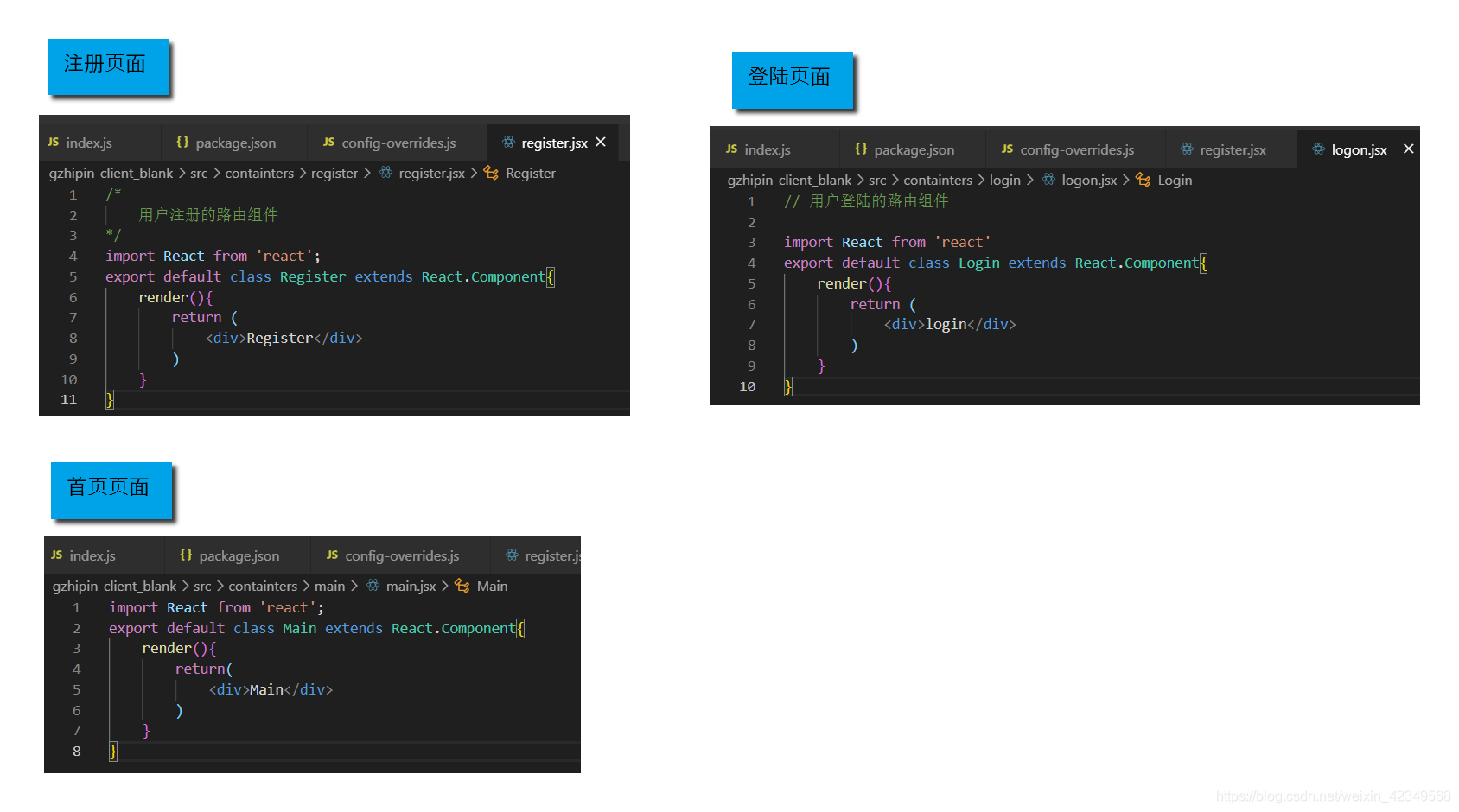Select register folder breadcrumb
Image resolution: width=1459 pixels, height=812 pixels.
click(334, 174)
